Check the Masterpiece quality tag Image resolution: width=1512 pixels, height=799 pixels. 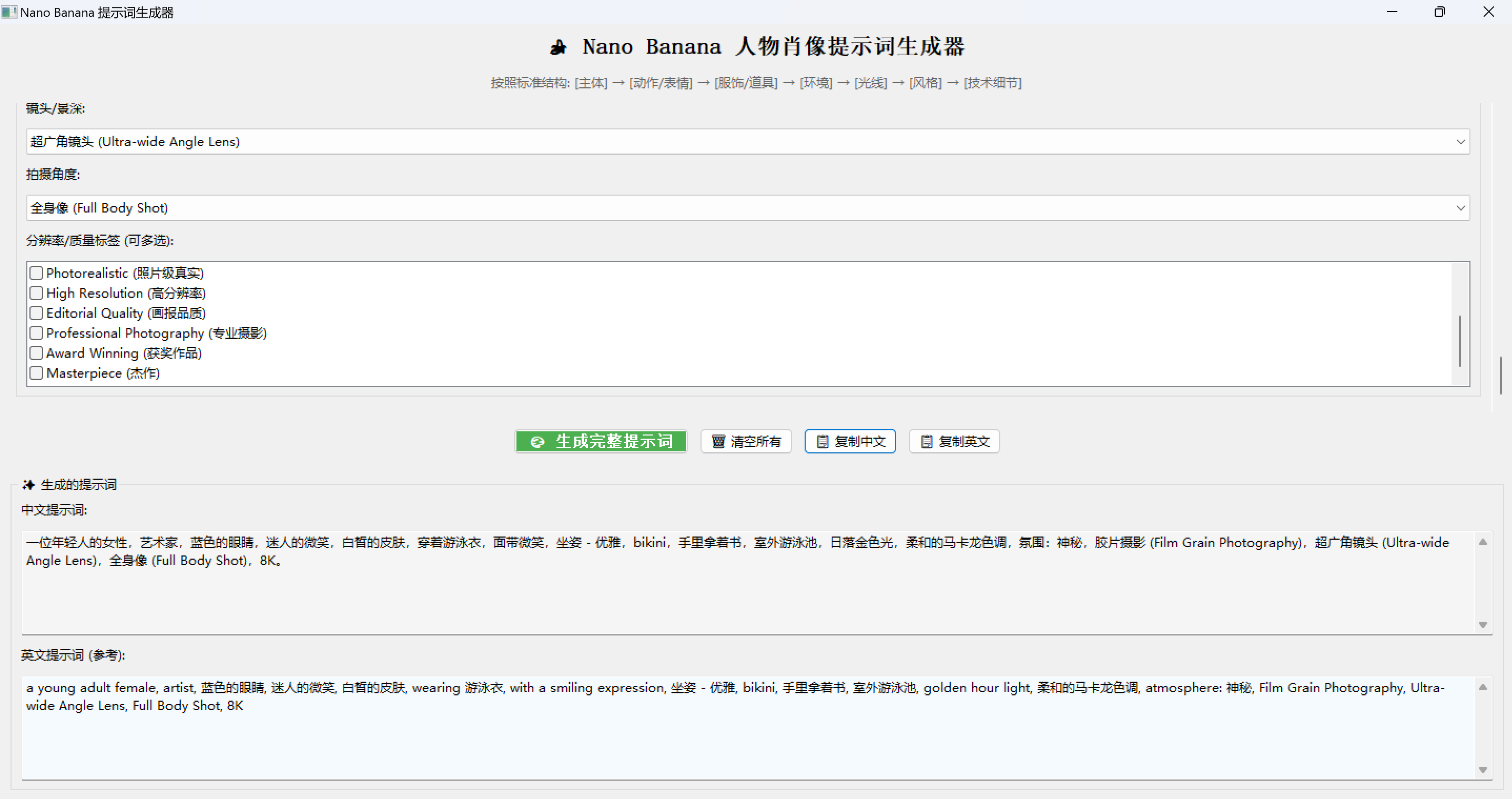pyautogui.click(x=36, y=373)
